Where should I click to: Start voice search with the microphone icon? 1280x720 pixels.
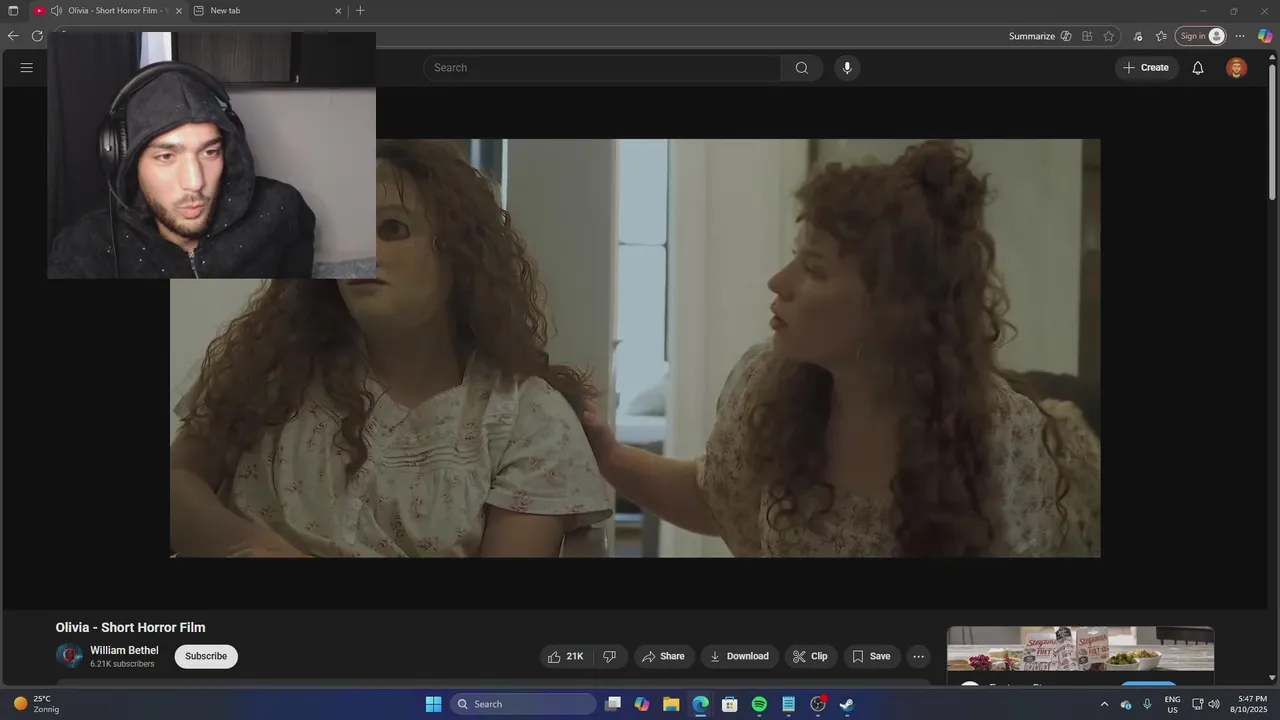847,68
